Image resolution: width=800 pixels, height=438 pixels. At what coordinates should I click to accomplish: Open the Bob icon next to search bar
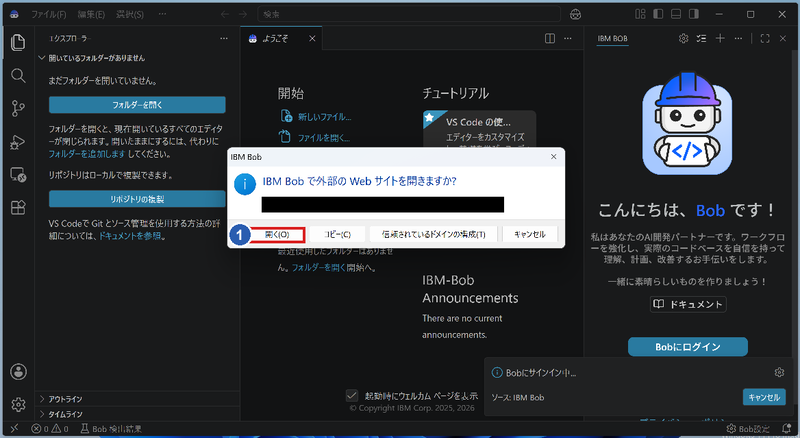pyautogui.click(x=576, y=14)
